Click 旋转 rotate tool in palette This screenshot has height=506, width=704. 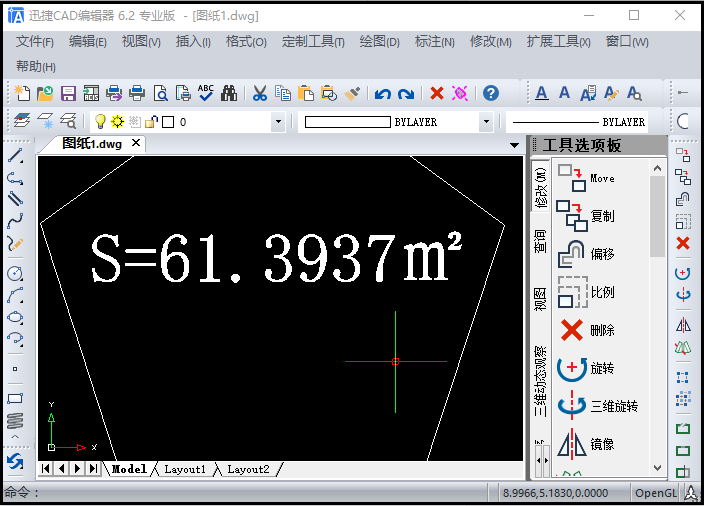(586, 368)
